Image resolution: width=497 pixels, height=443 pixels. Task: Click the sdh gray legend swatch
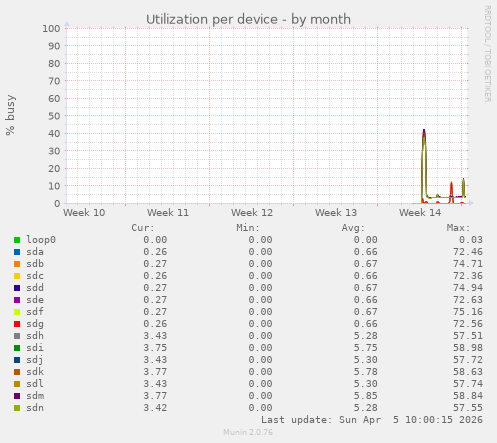tap(17, 336)
